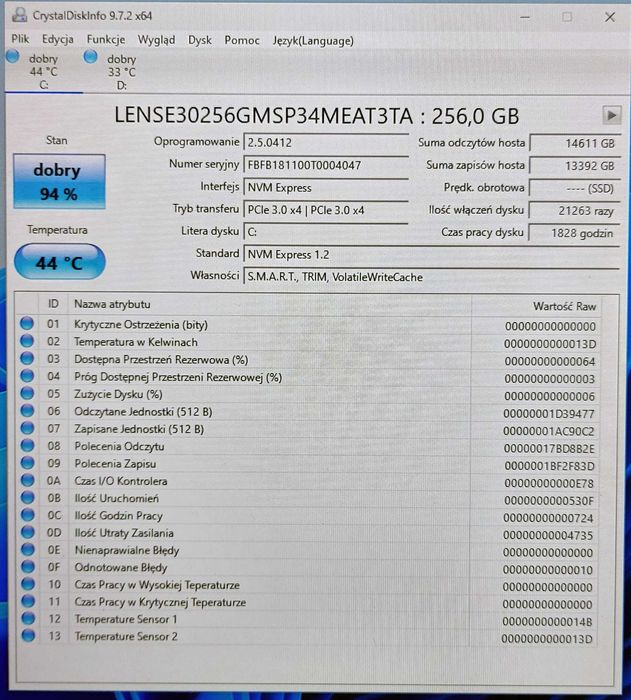This screenshot has height=700, width=631.
Task: Click status icon of Temperature Sensor 2 row
Action: pos(28,635)
